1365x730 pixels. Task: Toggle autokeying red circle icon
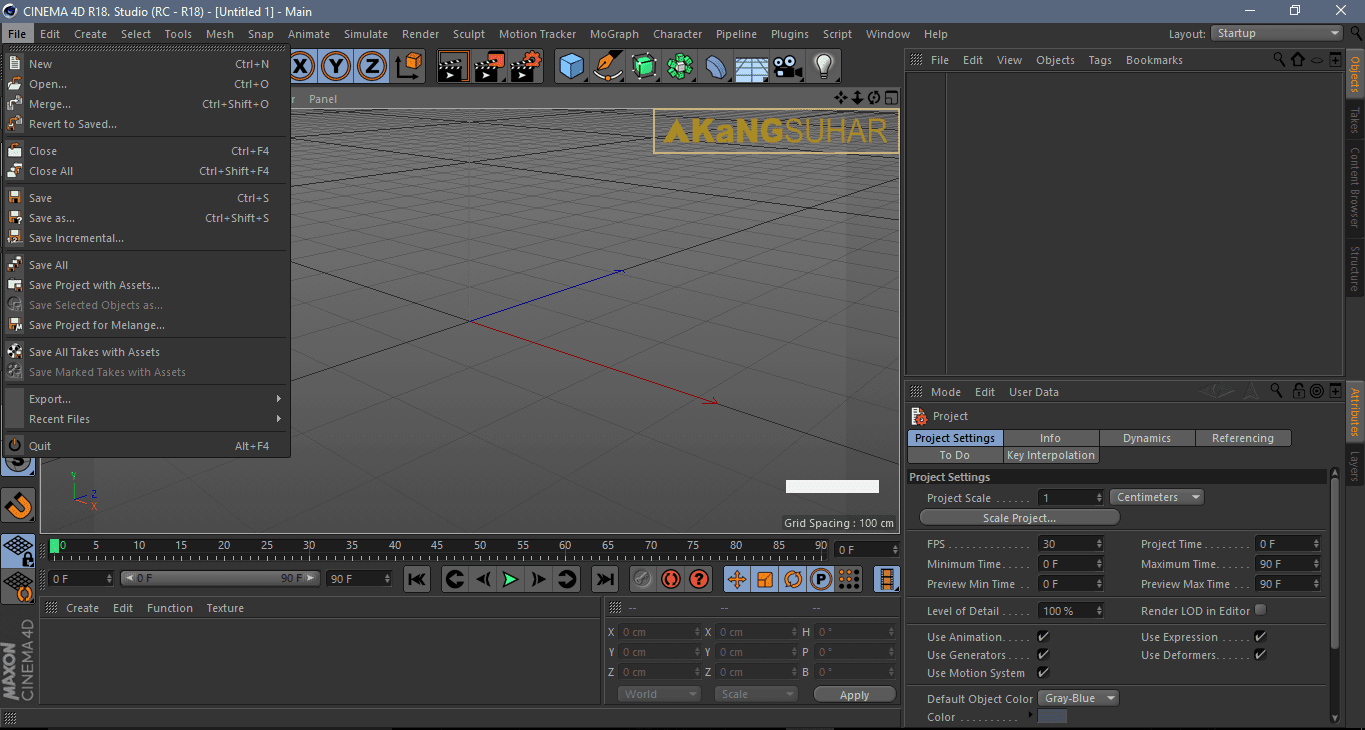coord(671,579)
